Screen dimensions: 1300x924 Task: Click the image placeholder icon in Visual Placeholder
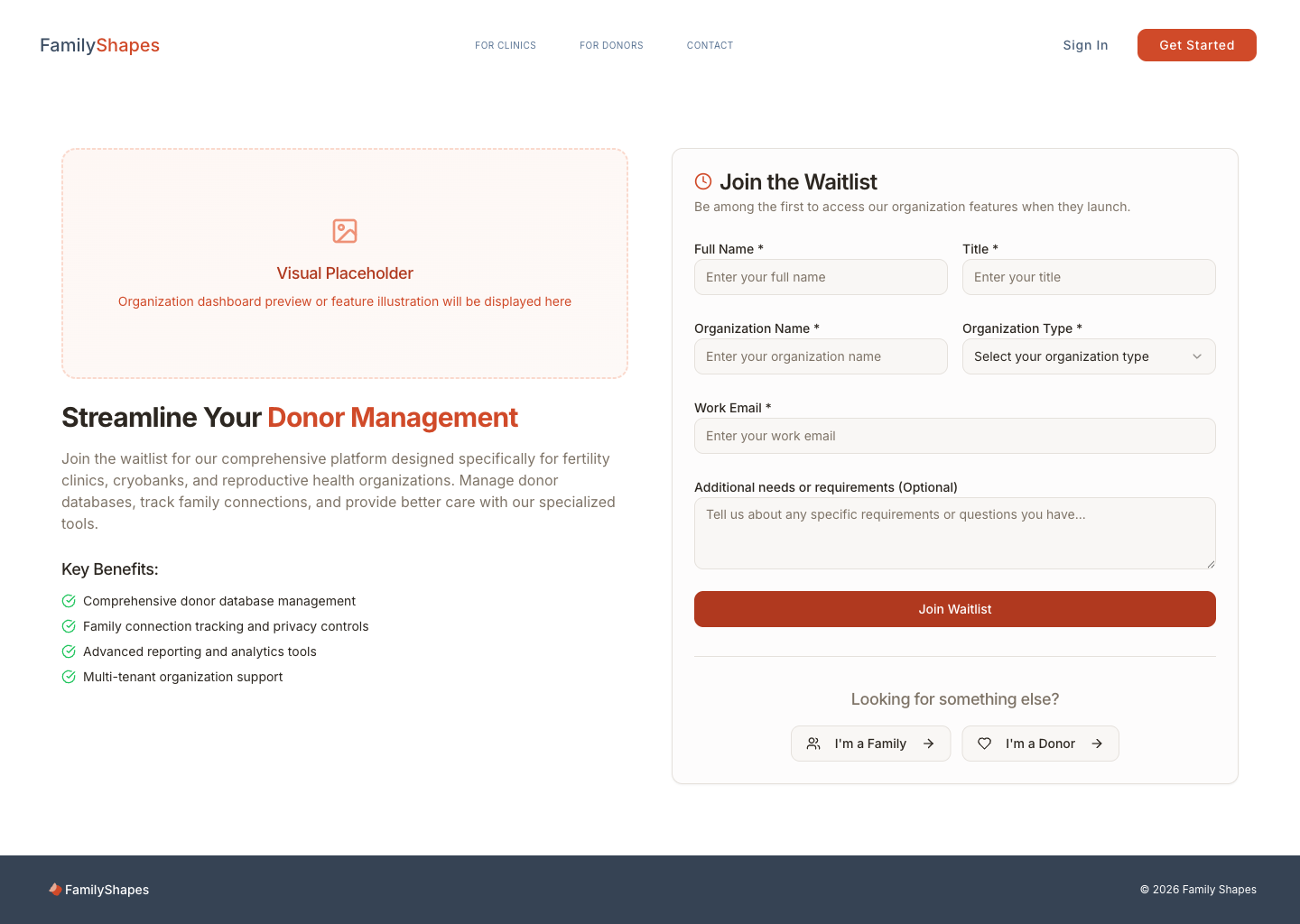[345, 231]
